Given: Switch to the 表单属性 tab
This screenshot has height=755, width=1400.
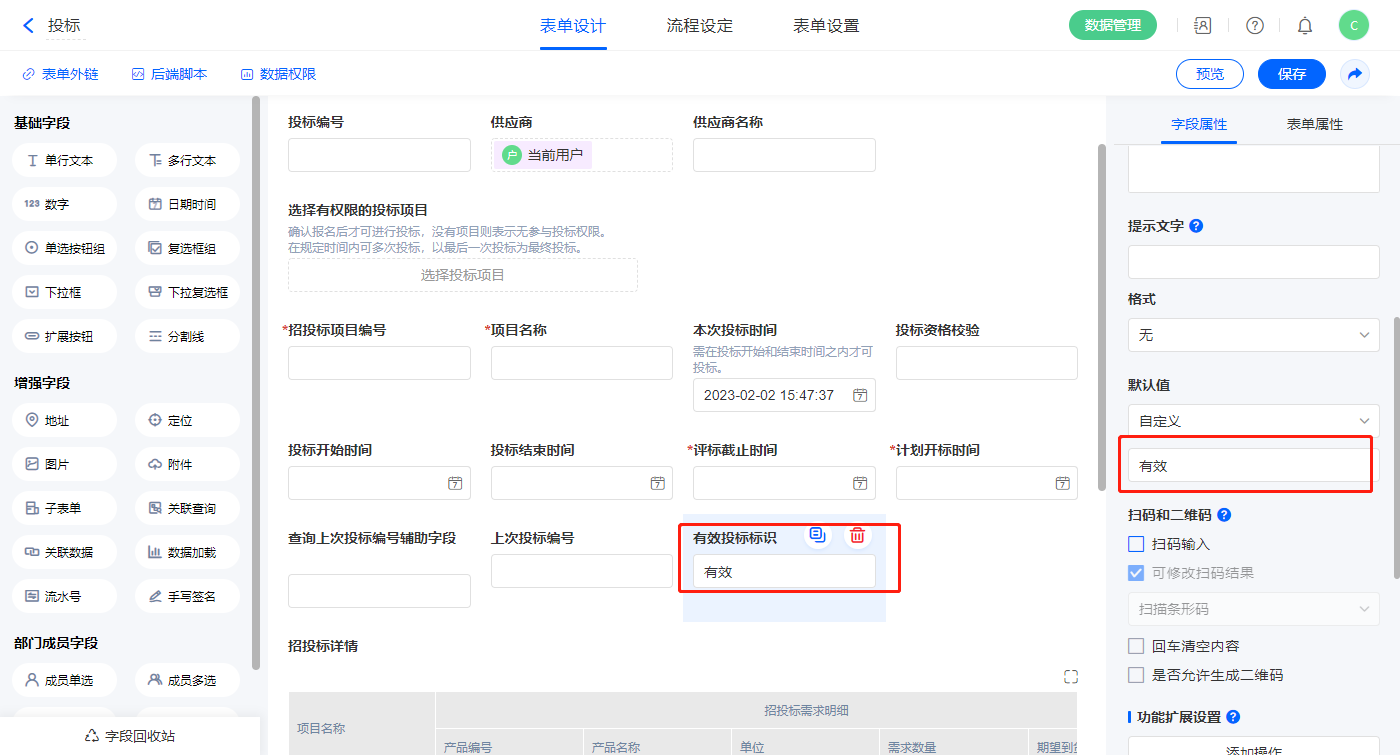Looking at the screenshot, I should click(1314, 124).
